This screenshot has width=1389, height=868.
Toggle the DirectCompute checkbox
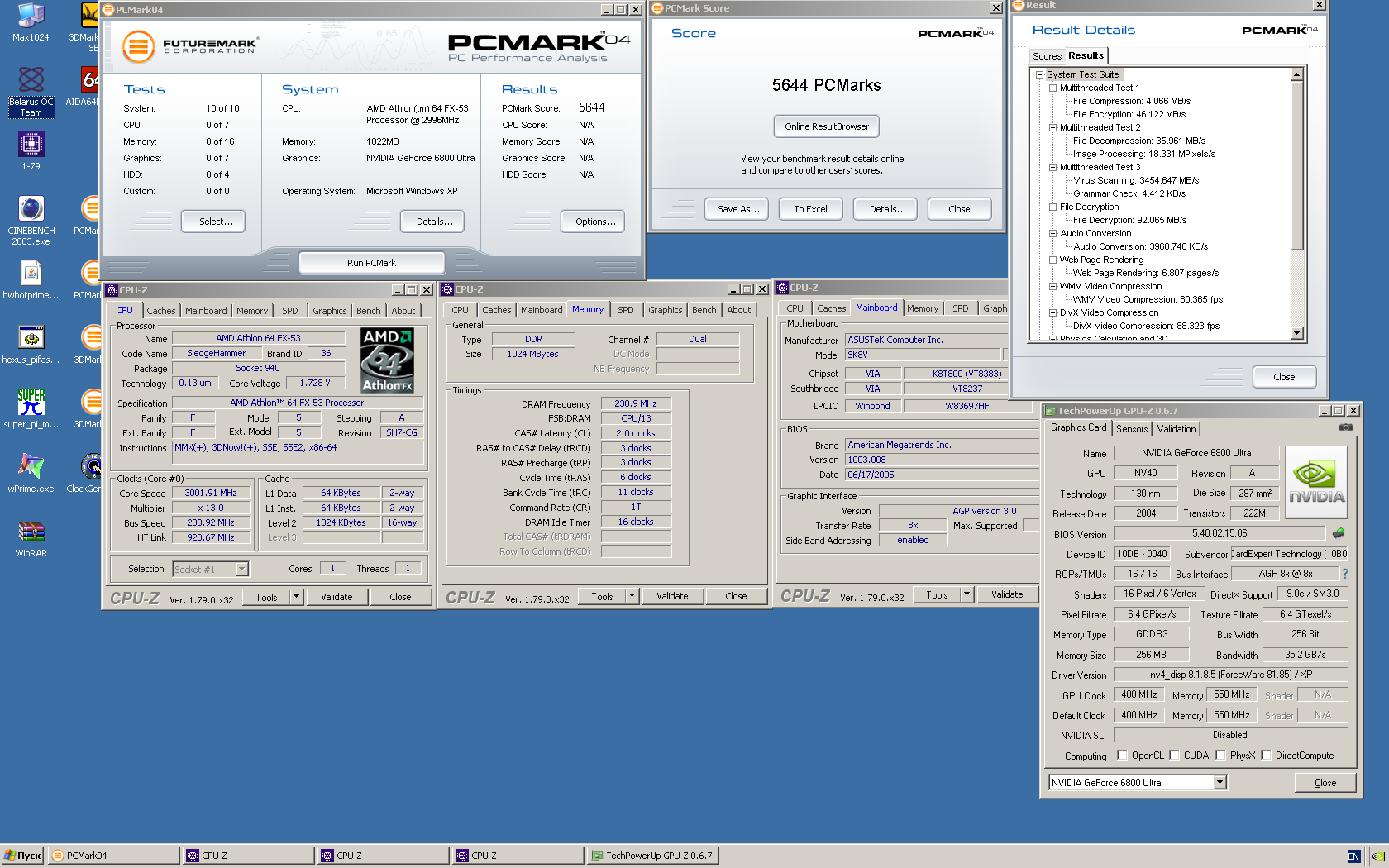click(x=1266, y=755)
